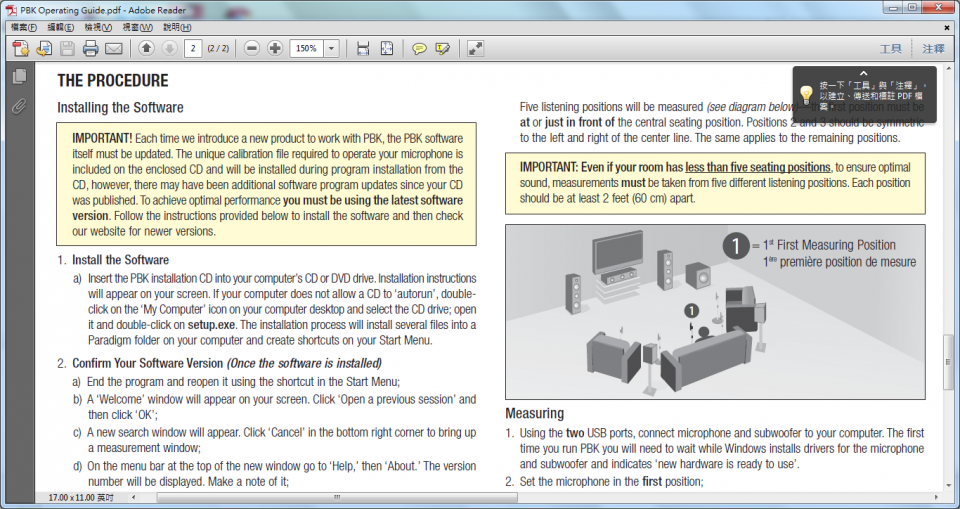Zoom out with the minus icon
Screen dimensions: 960x509
pyautogui.click(x=252, y=48)
